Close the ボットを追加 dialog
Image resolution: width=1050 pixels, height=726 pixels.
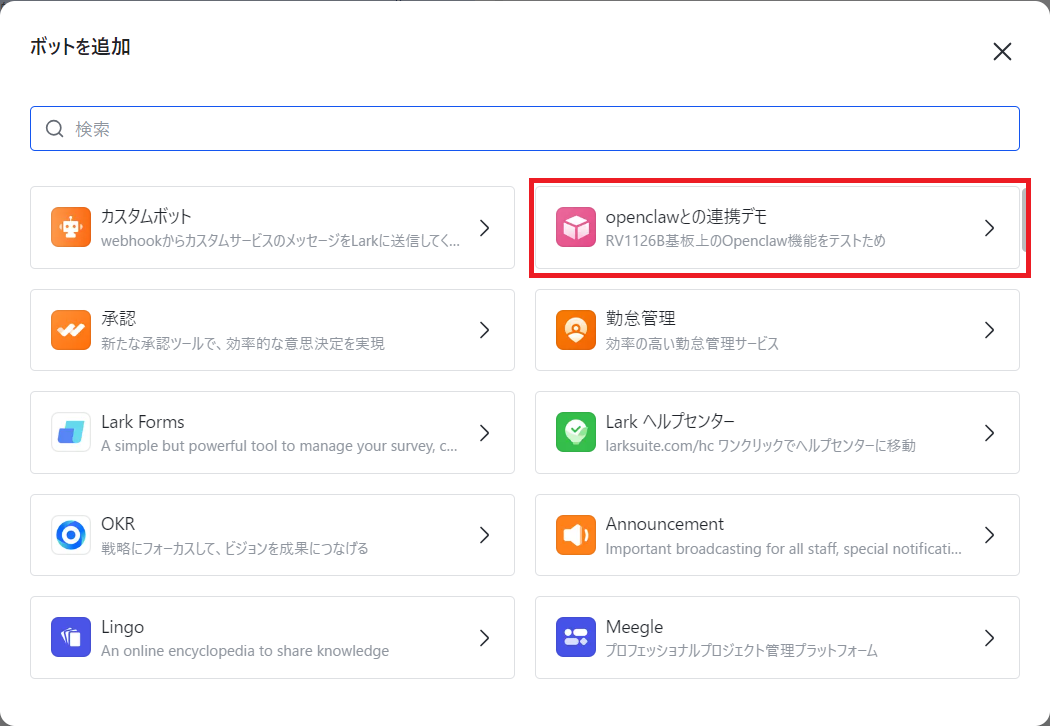(1002, 52)
